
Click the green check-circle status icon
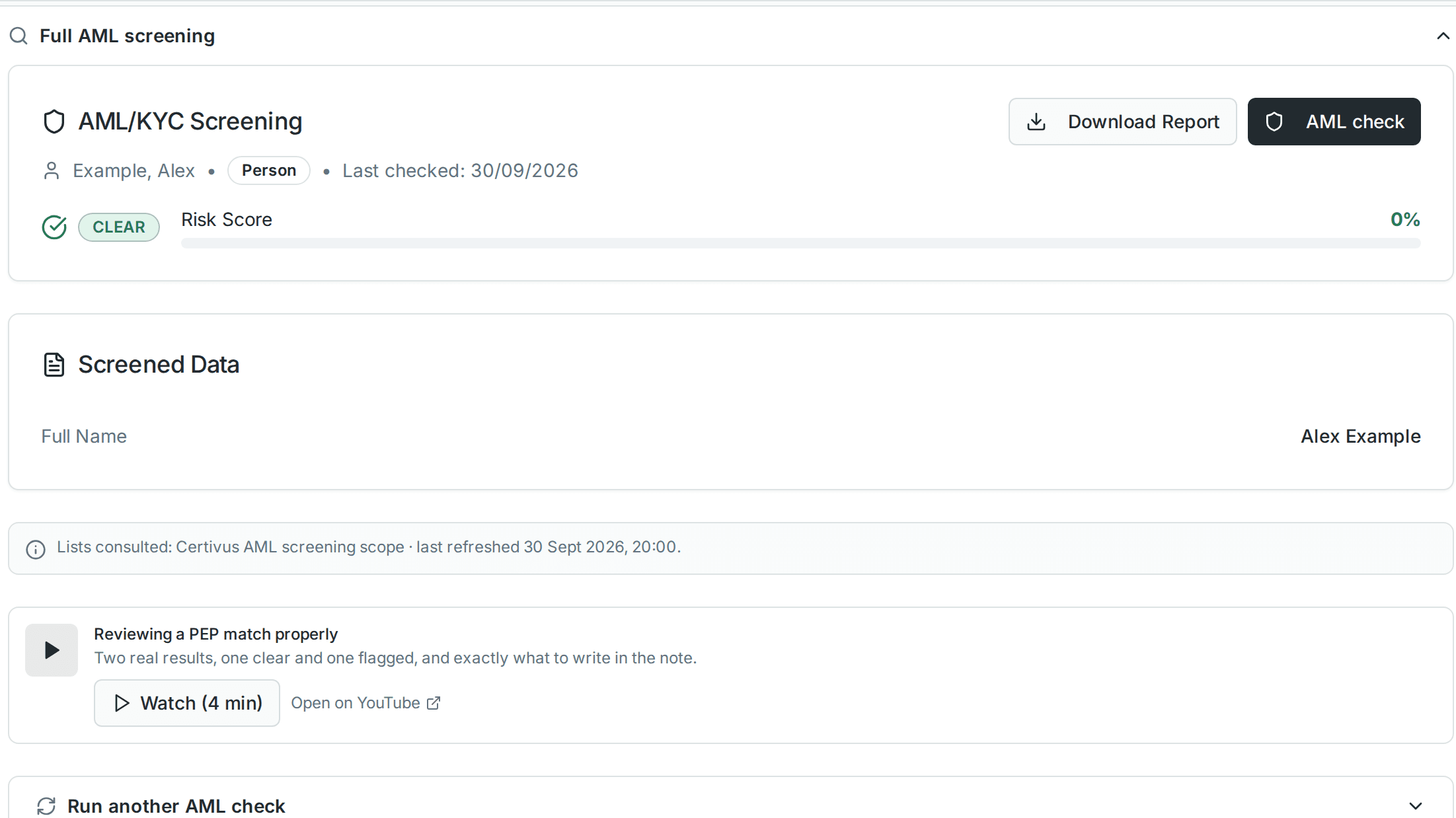click(x=54, y=227)
